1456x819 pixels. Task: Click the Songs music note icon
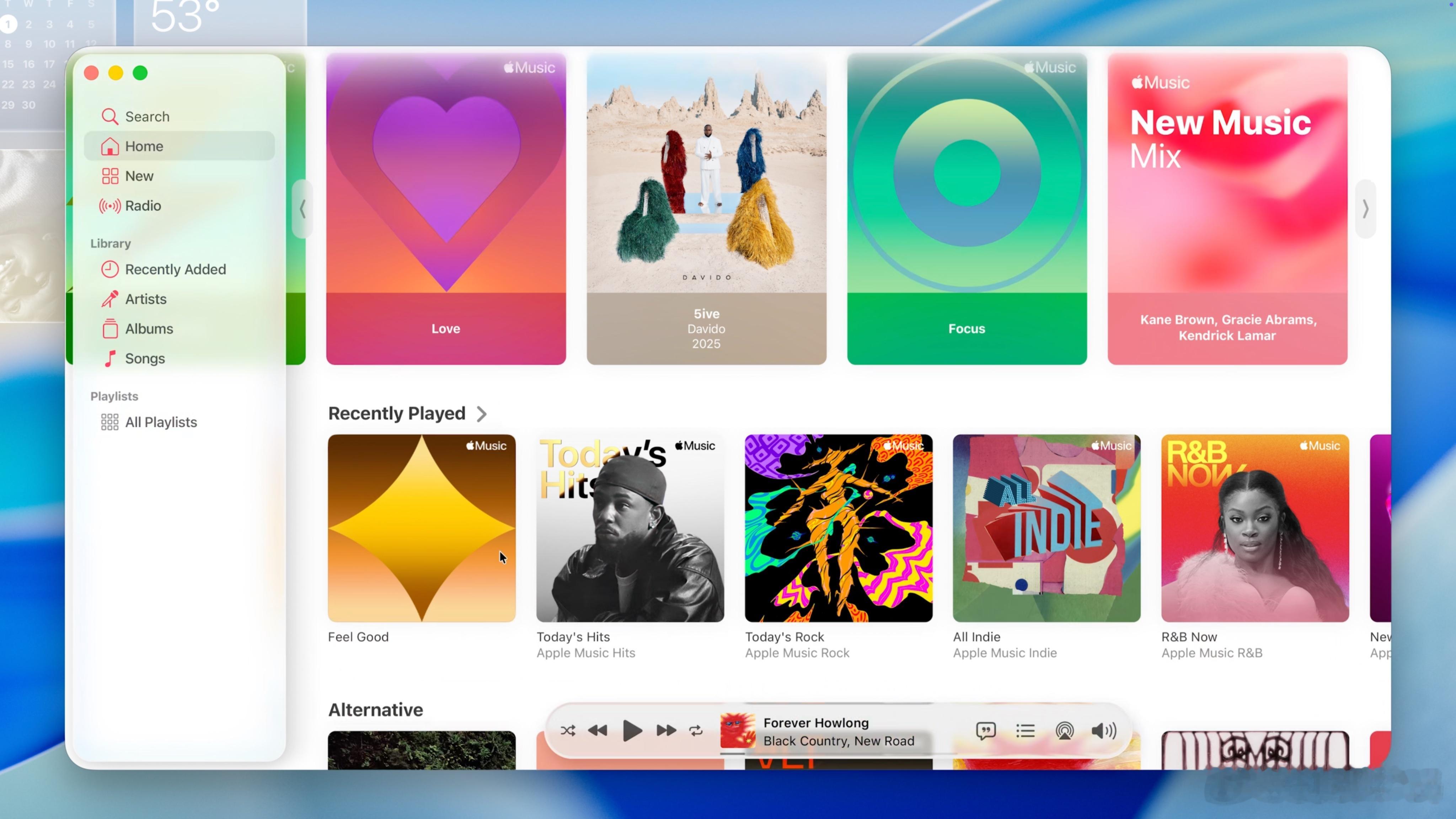point(110,358)
